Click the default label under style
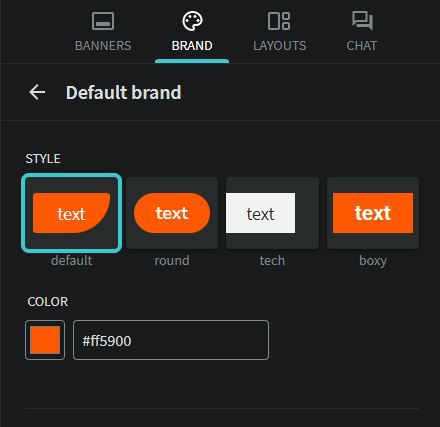 pyautogui.click(x=72, y=260)
